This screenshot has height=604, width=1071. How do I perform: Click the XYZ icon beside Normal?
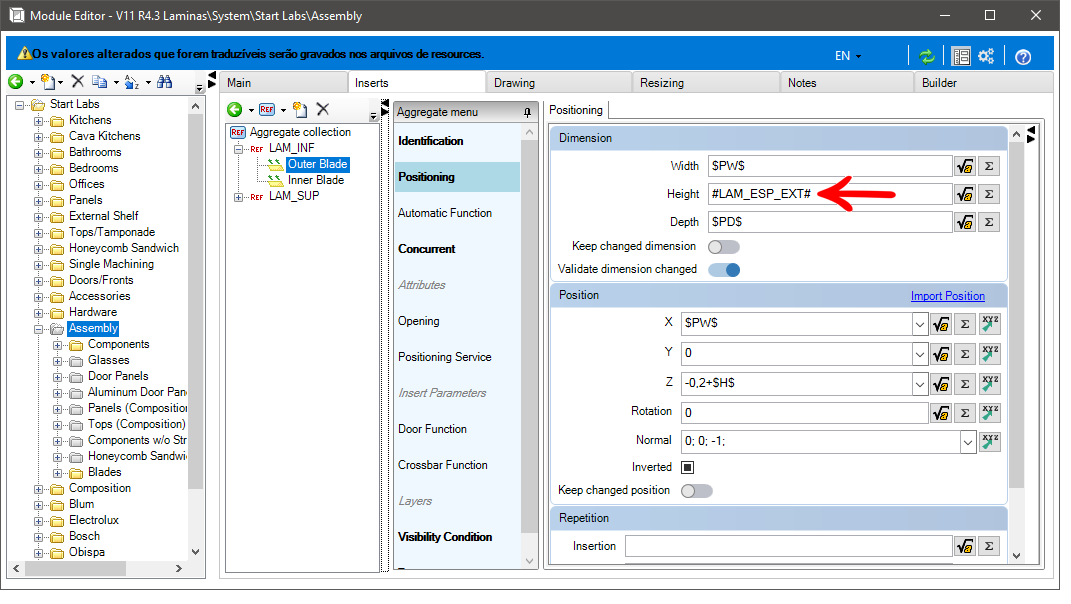tap(990, 441)
